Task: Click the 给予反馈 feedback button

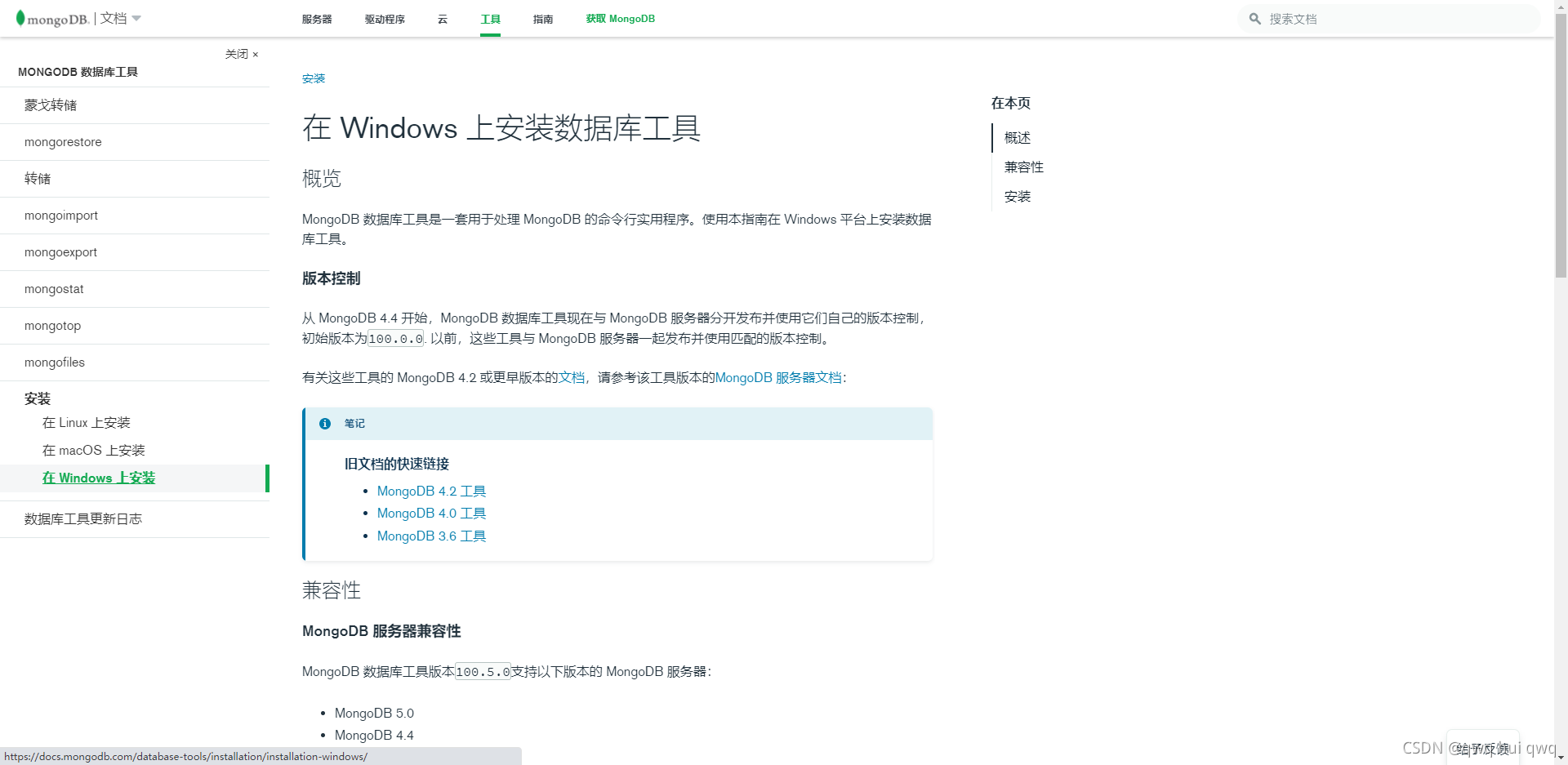Action: point(1482,749)
